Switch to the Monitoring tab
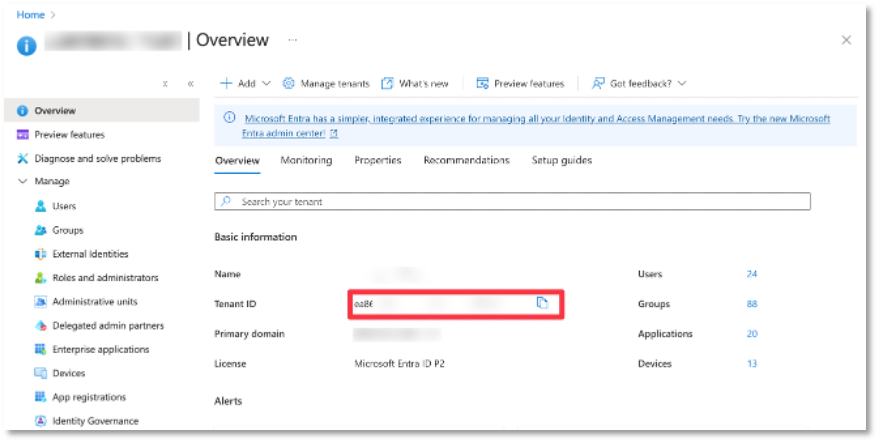880x444 pixels. (x=306, y=161)
